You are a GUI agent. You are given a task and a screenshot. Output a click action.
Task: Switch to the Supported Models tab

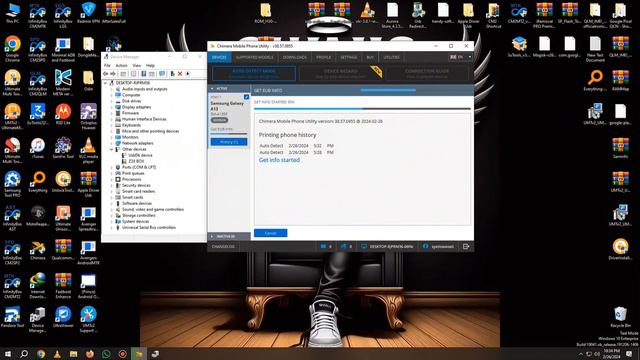(255, 57)
